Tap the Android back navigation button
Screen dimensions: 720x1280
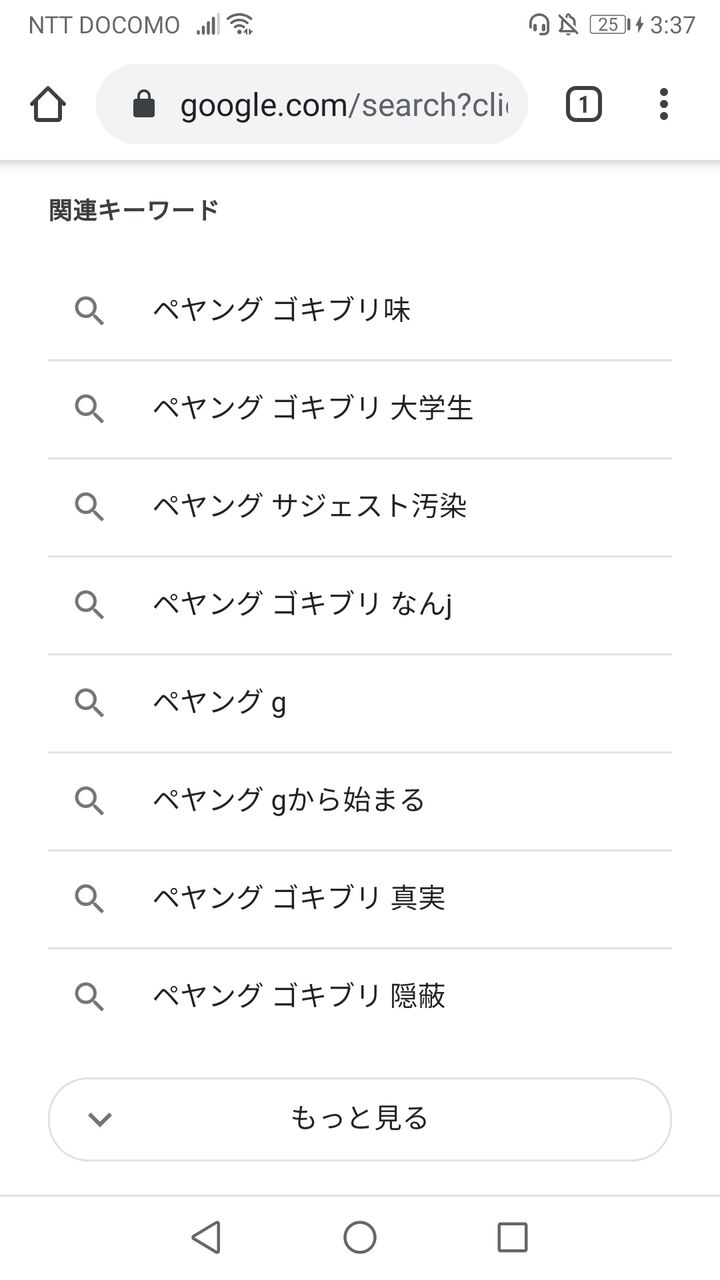(x=205, y=1237)
